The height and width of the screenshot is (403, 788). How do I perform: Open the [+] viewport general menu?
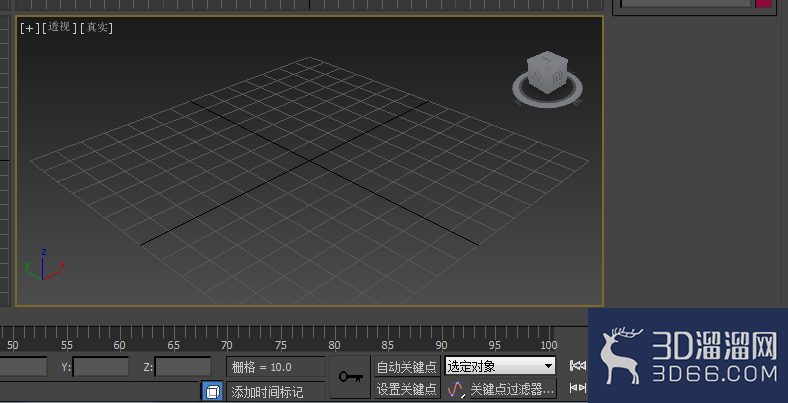click(x=29, y=28)
